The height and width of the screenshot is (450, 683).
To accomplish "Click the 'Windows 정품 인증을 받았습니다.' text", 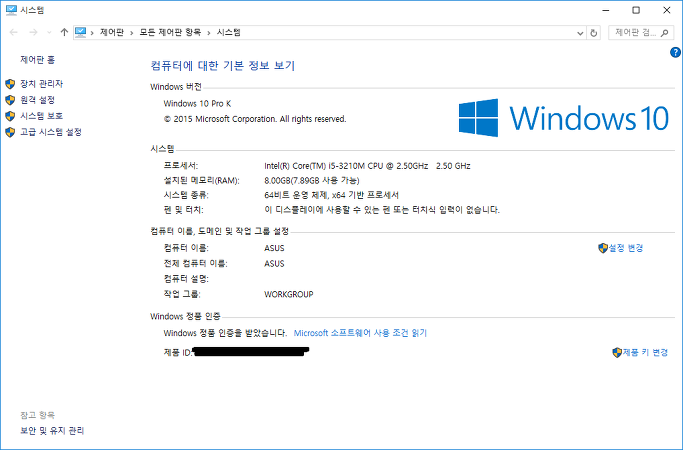I will pyautogui.click(x=225, y=333).
